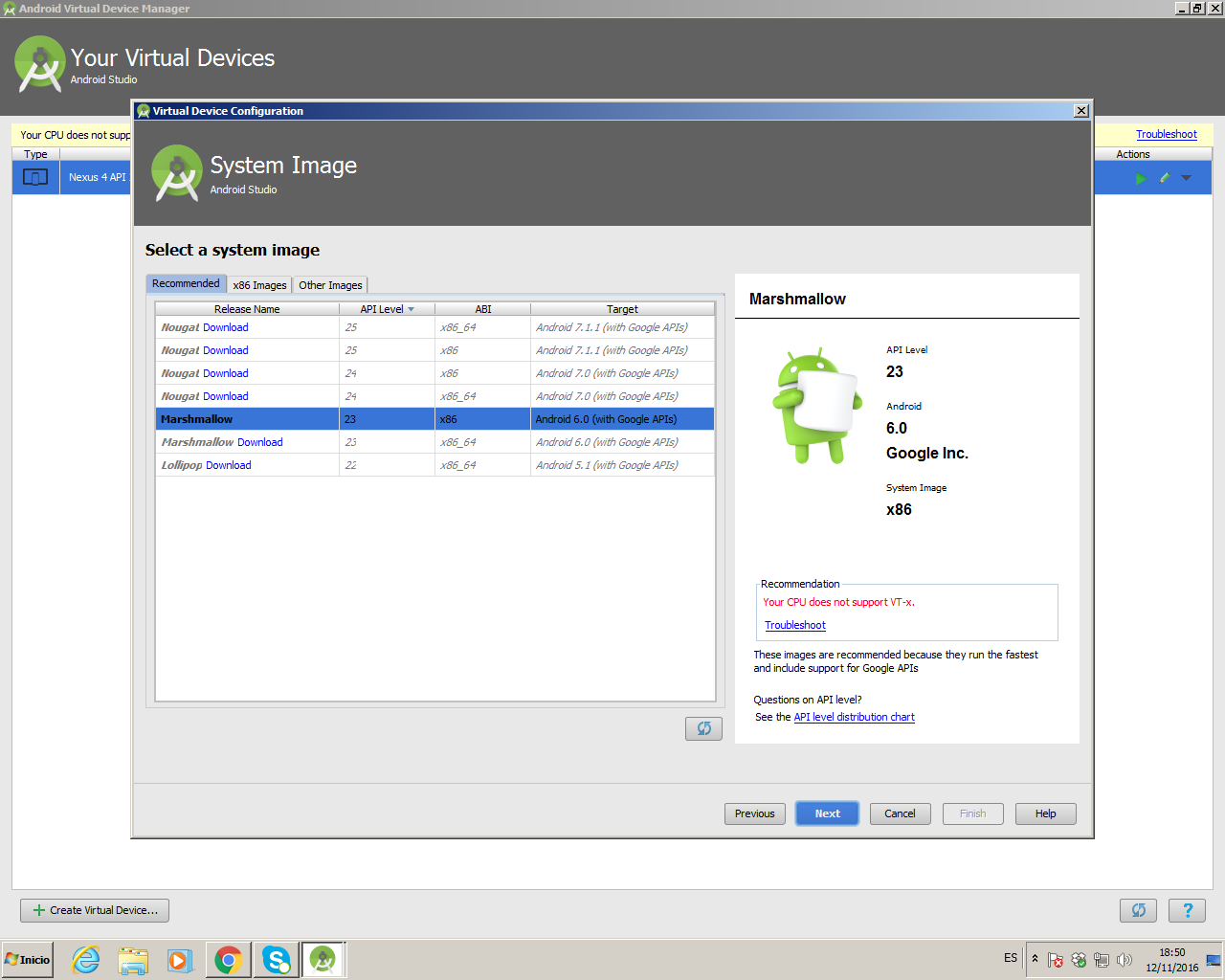
Task: Click the network tray icon
Action: tap(1102, 960)
